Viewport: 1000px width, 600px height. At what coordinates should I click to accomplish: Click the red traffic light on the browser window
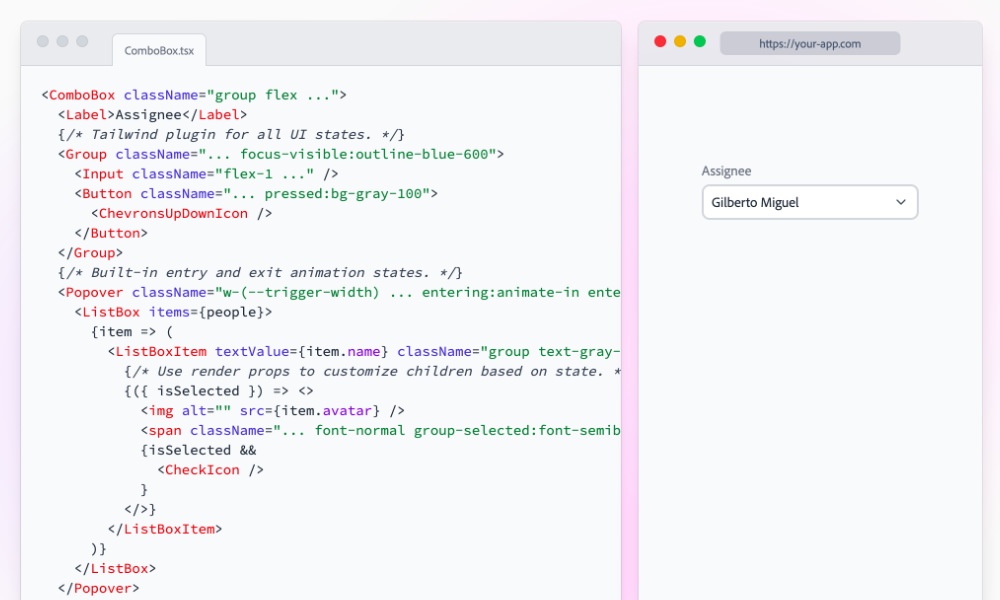click(x=661, y=42)
